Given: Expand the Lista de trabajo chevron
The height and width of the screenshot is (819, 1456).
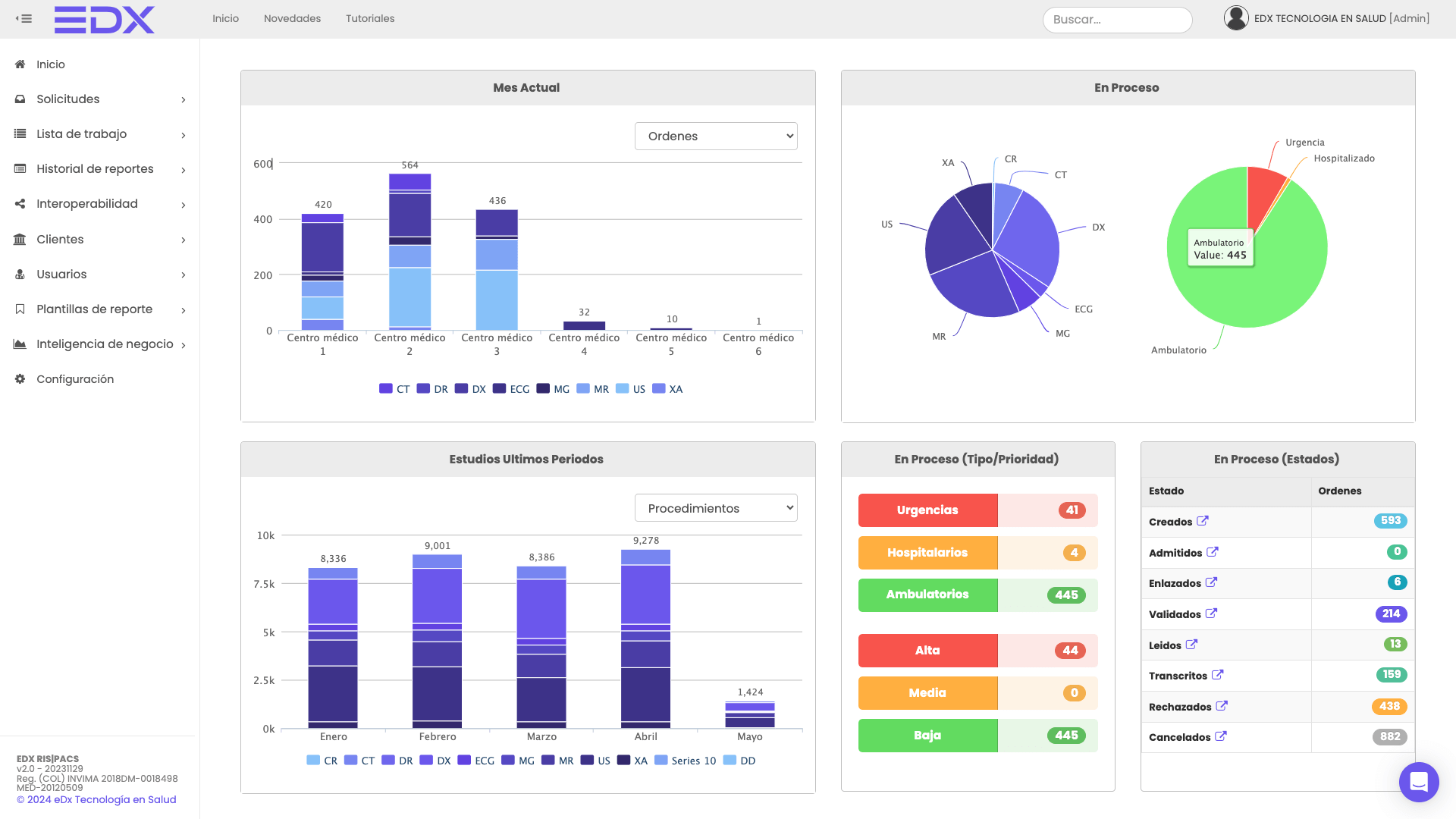Looking at the screenshot, I should coord(184,135).
